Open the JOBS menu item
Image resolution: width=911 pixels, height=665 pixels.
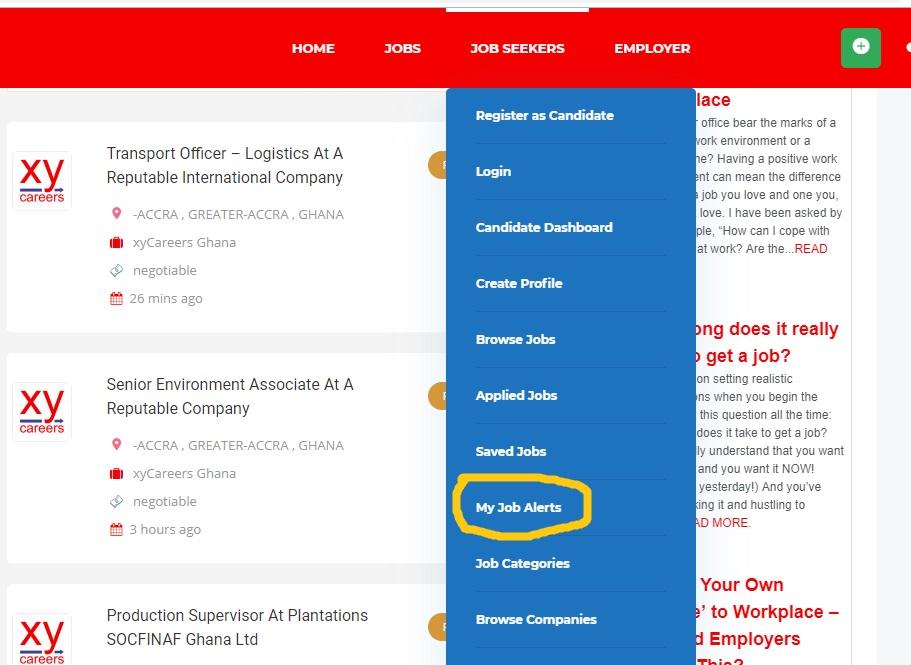click(402, 48)
